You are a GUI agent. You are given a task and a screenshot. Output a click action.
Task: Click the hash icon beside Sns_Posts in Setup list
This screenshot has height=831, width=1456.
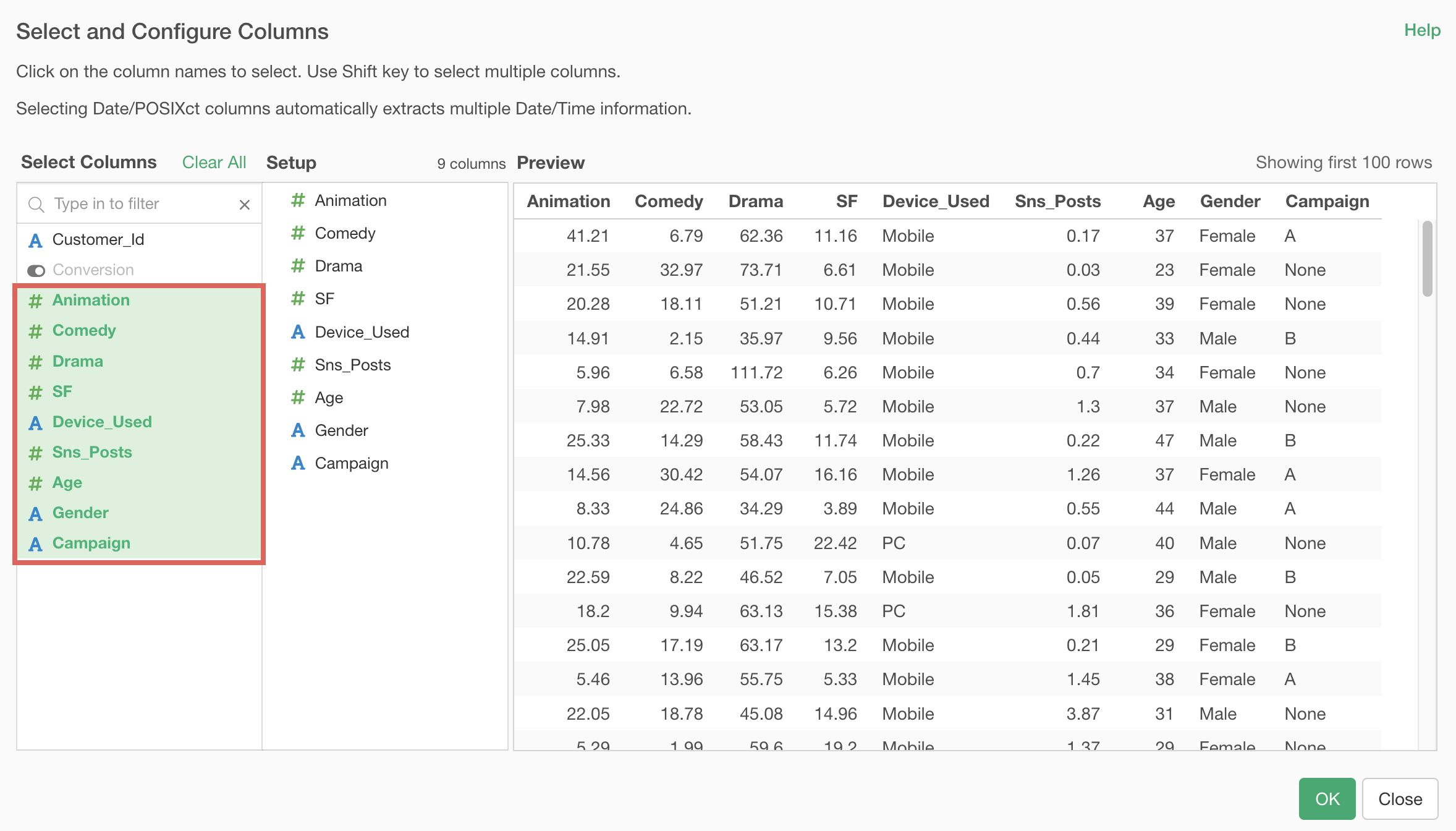pos(298,365)
